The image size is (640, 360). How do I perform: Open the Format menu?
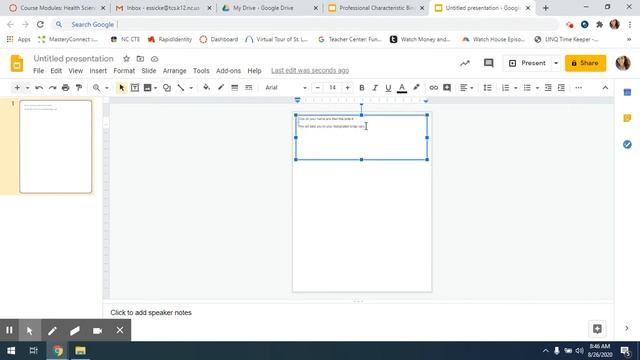click(124, 71)
